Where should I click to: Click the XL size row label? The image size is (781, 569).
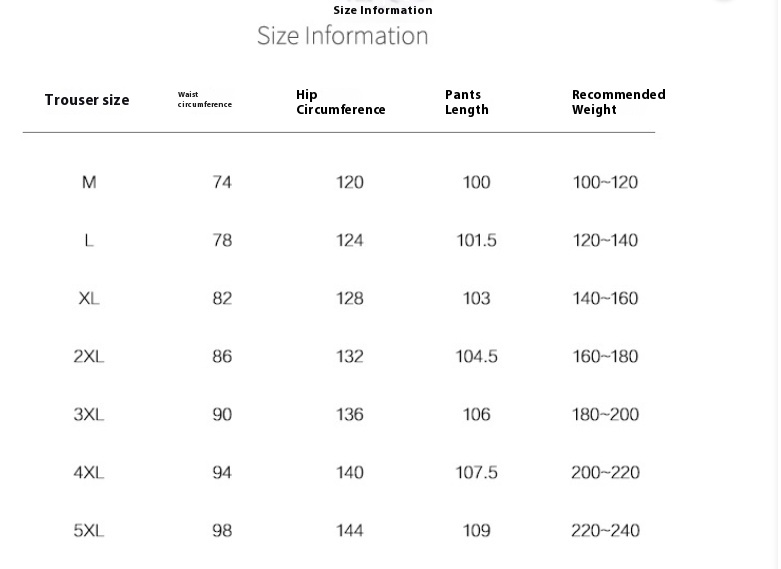(89, 298)
